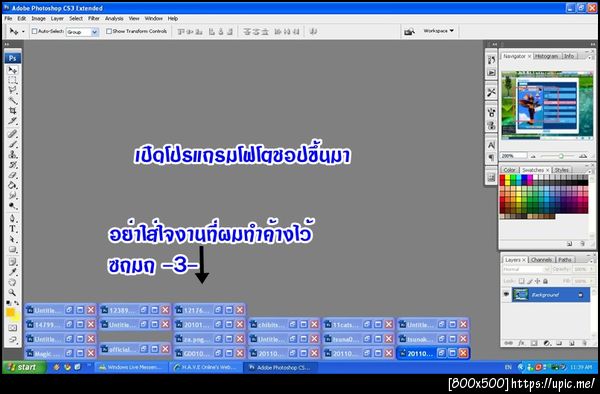Expand toolbox to two-column arrows
This screenshot has width=600, height=394.
(x=7, y=44)
